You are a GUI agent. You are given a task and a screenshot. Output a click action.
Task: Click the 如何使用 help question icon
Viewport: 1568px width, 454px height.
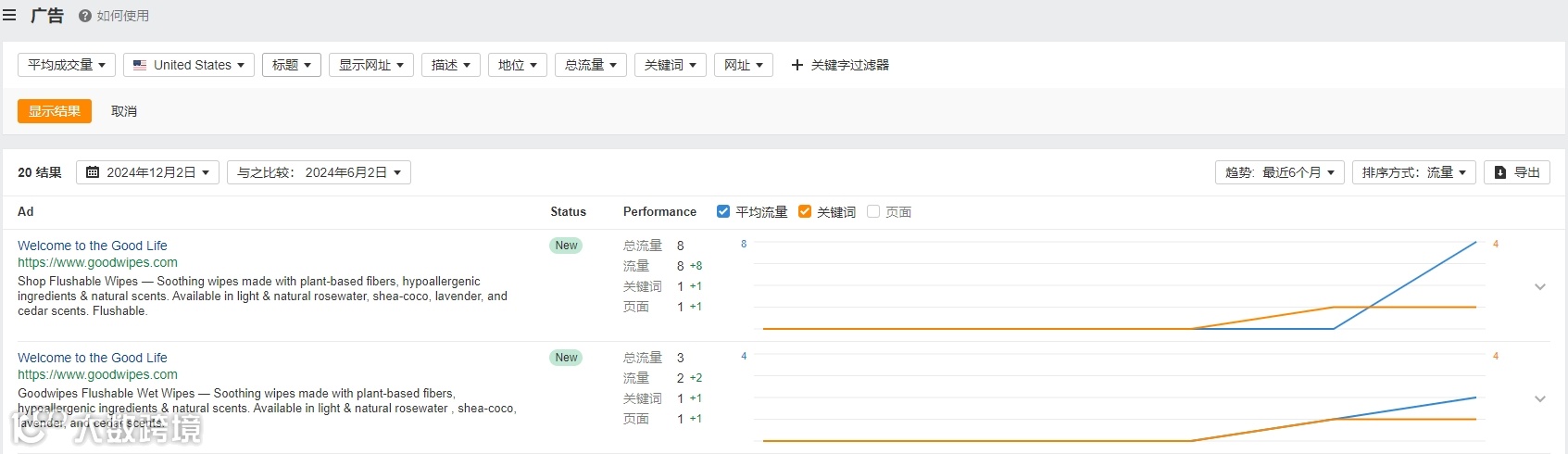[x=85, y=16]
